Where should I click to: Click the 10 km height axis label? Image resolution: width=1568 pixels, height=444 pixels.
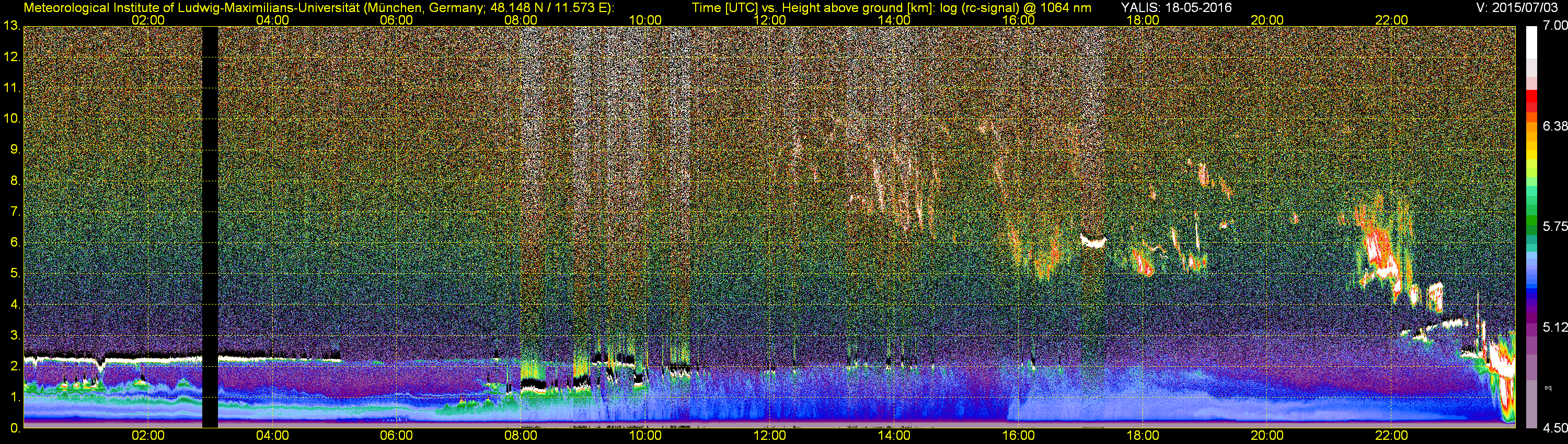[11, 119]
